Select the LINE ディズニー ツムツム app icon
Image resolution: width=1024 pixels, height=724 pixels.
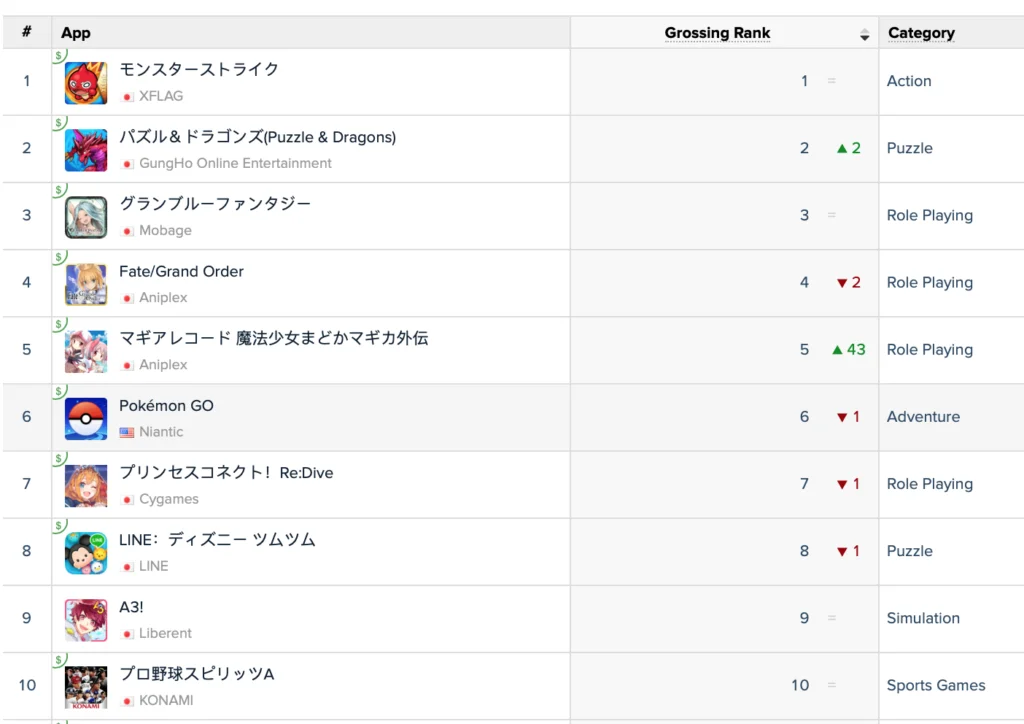[85, 551]
